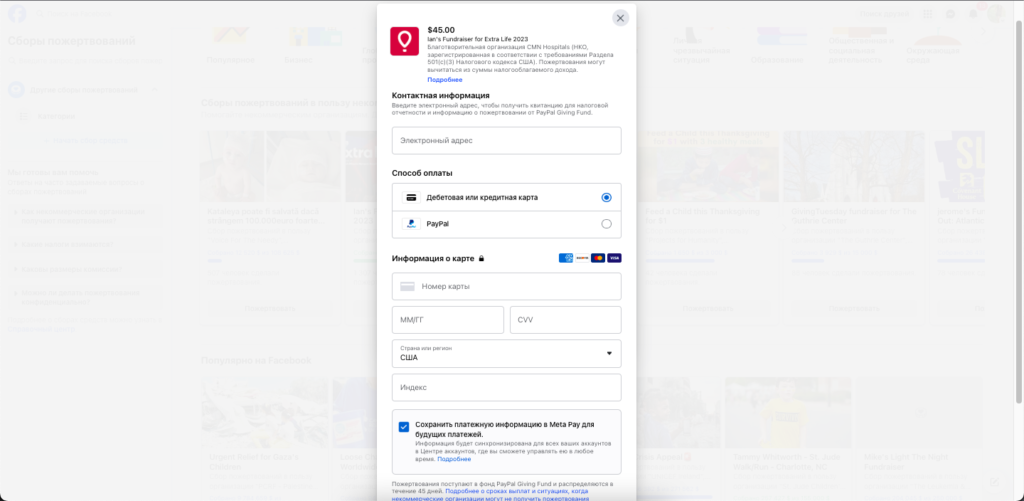Click the credit card icon in payment methods
The image size is (1024, 501).
411,197
